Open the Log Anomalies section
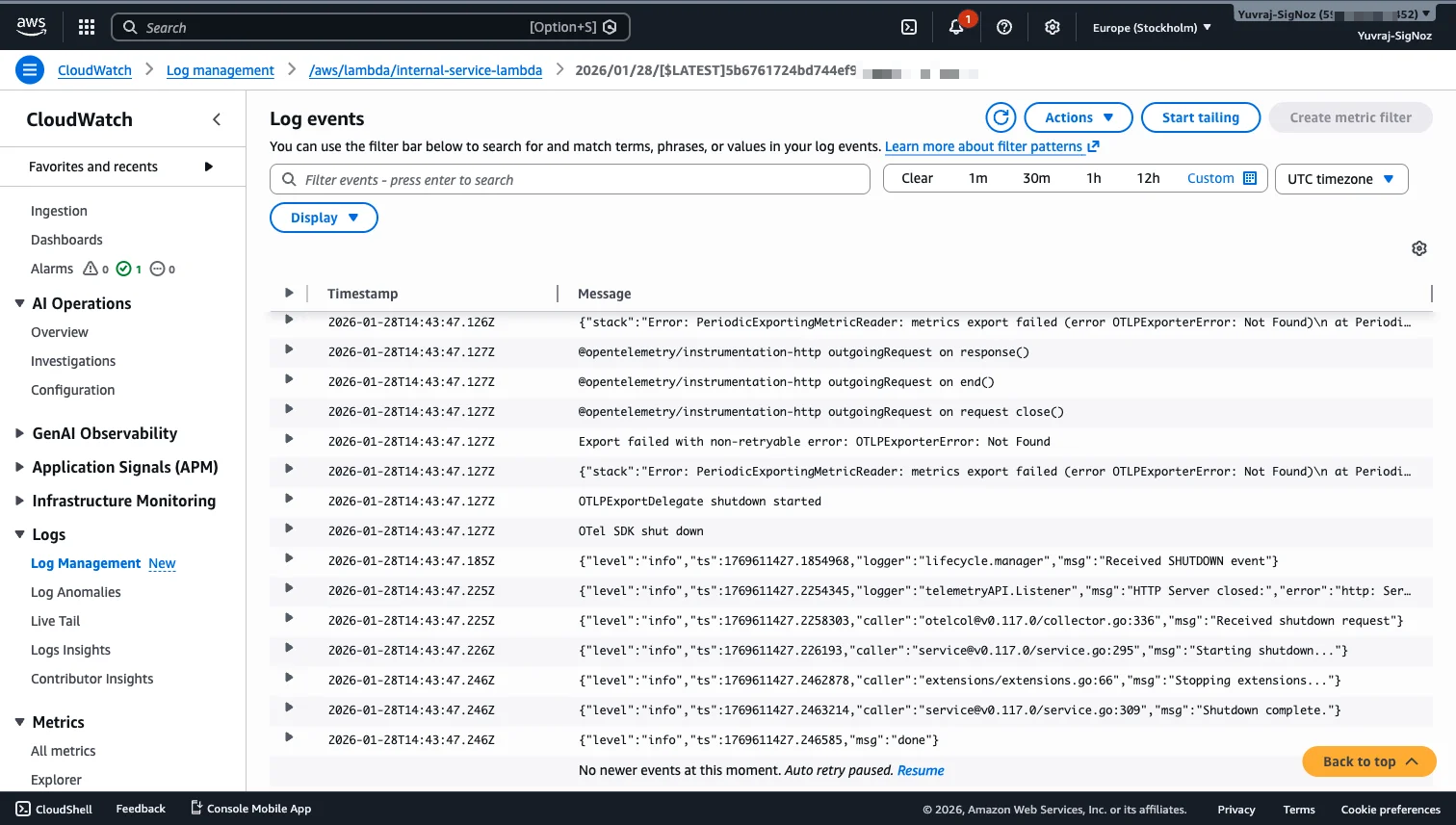 75,591
